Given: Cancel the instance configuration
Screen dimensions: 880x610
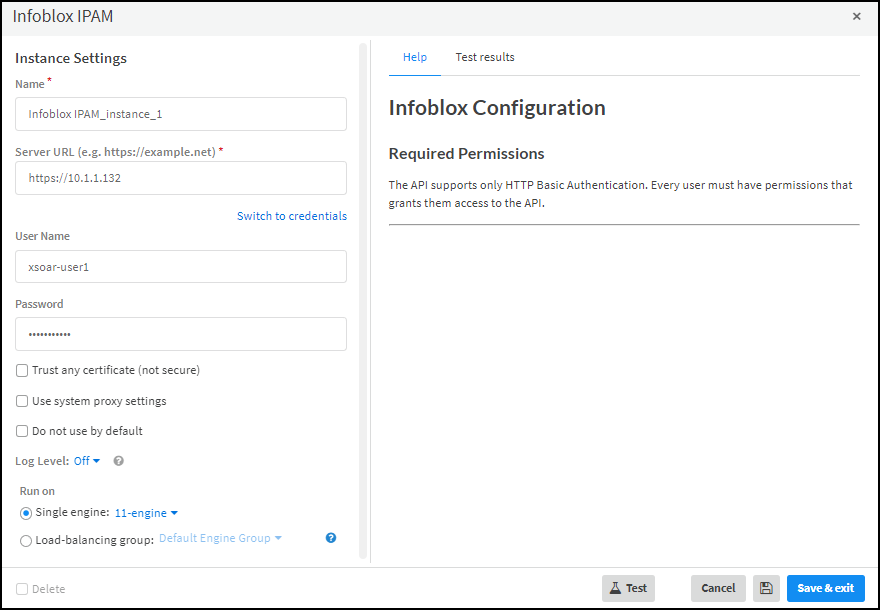Looking at the screenshot, I should coord(718,588).
